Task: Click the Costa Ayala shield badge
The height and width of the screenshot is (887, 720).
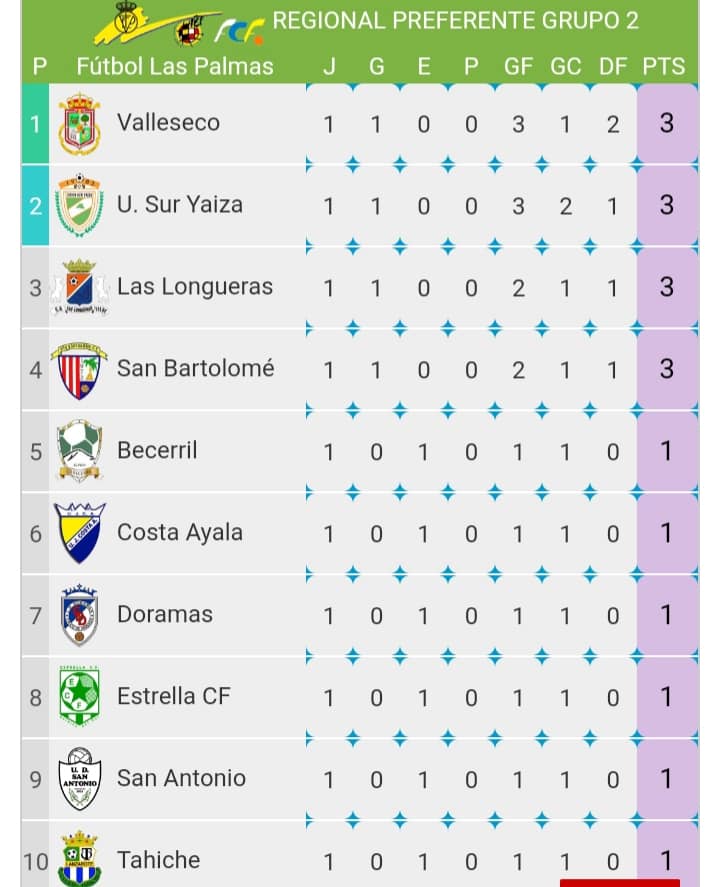Action: click(80, 532)
